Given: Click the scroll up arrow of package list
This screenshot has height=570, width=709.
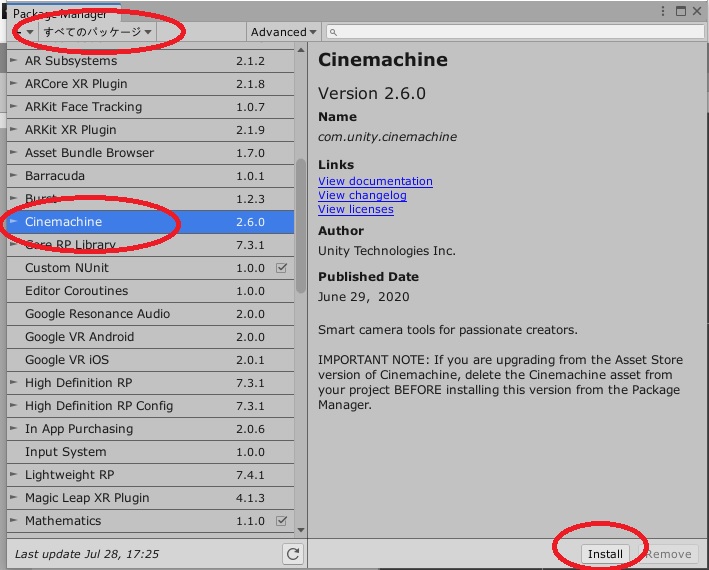Looking at the screenshot, I should click(x=301, y=50).
